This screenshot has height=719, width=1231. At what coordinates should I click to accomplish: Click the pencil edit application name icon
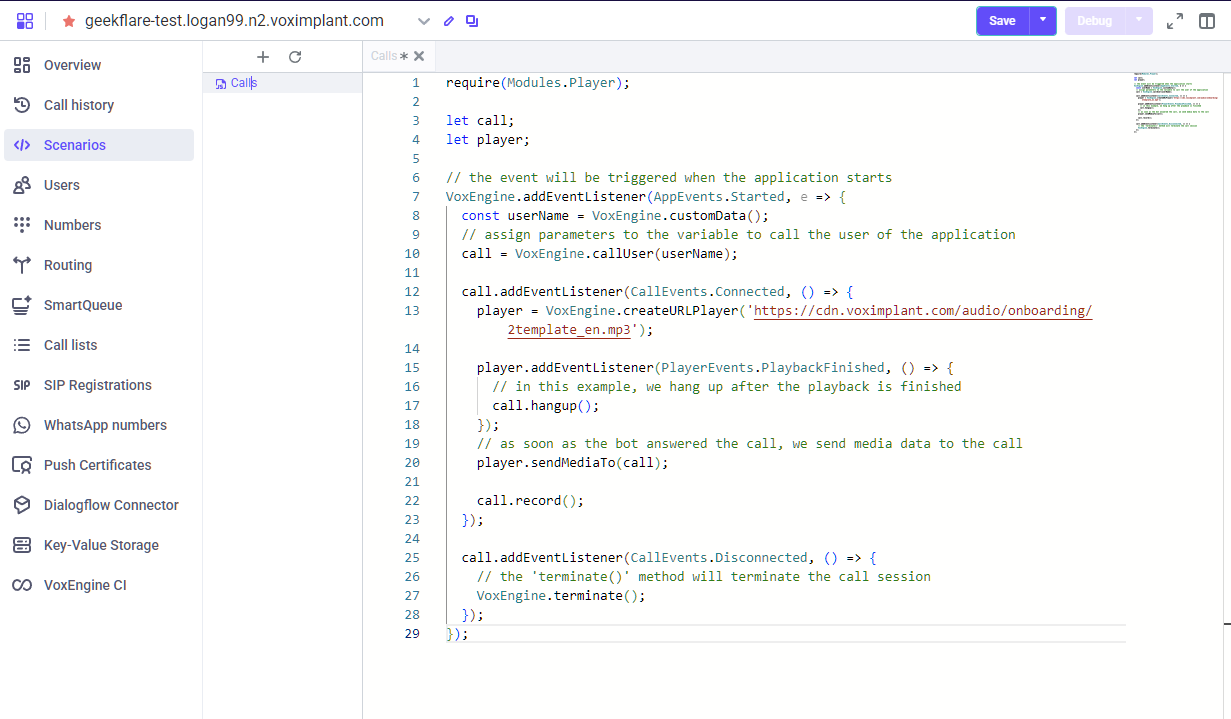[448, 21]
